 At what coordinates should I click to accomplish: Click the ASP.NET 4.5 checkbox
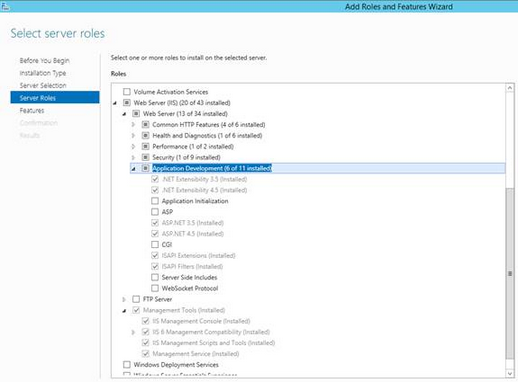click(x=155, y=234)
